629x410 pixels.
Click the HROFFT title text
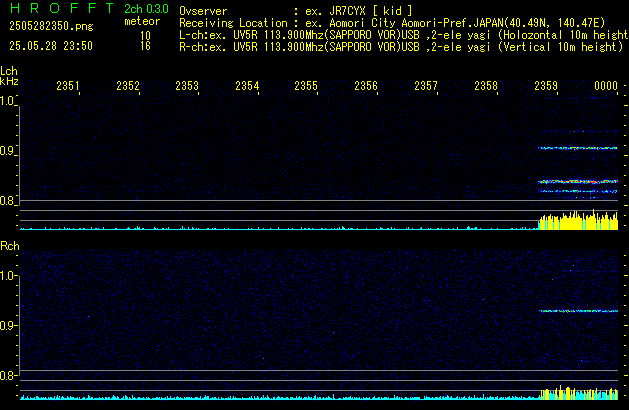coord(62,8)
